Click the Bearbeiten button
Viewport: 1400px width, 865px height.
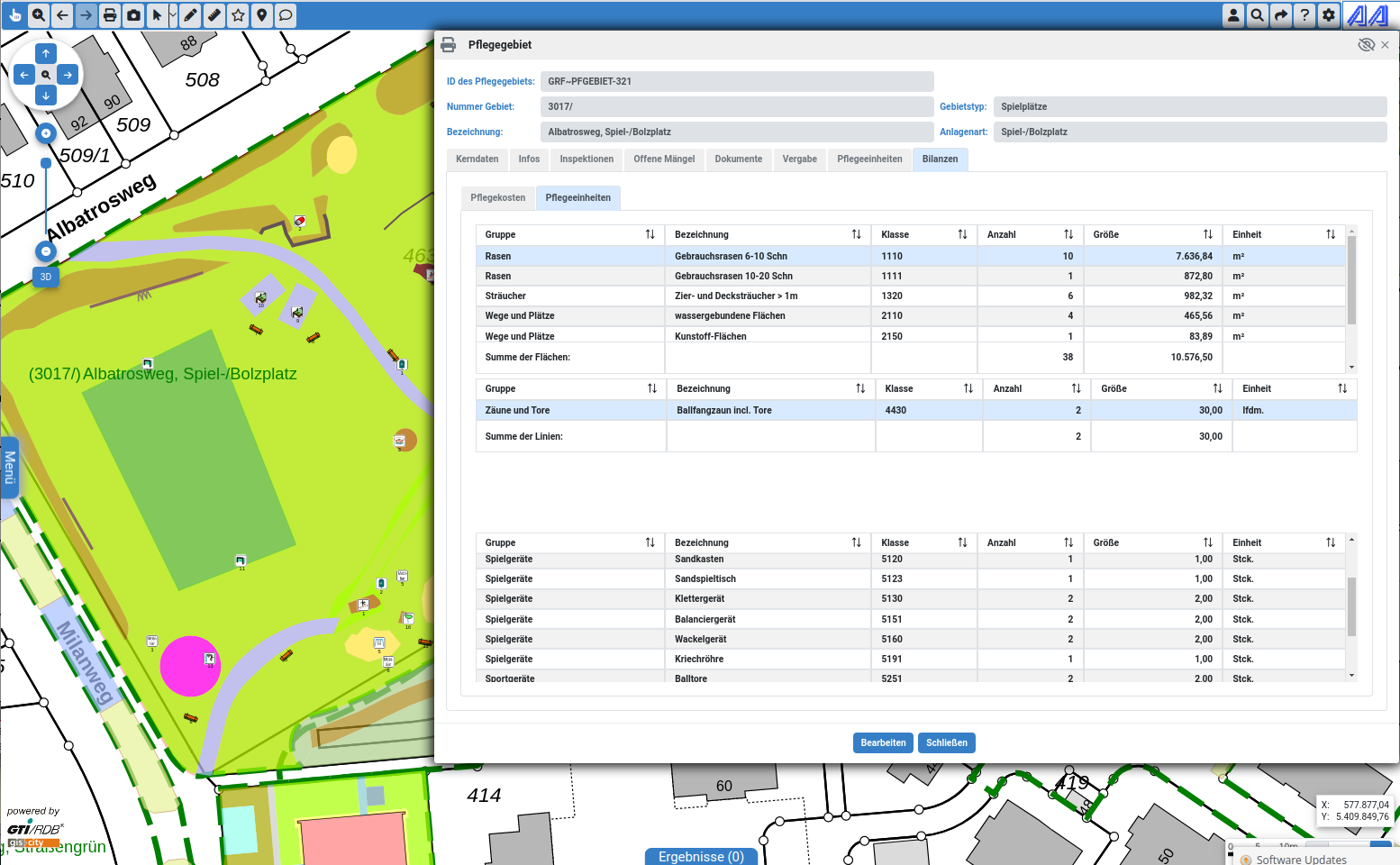[x=882, y=742]
